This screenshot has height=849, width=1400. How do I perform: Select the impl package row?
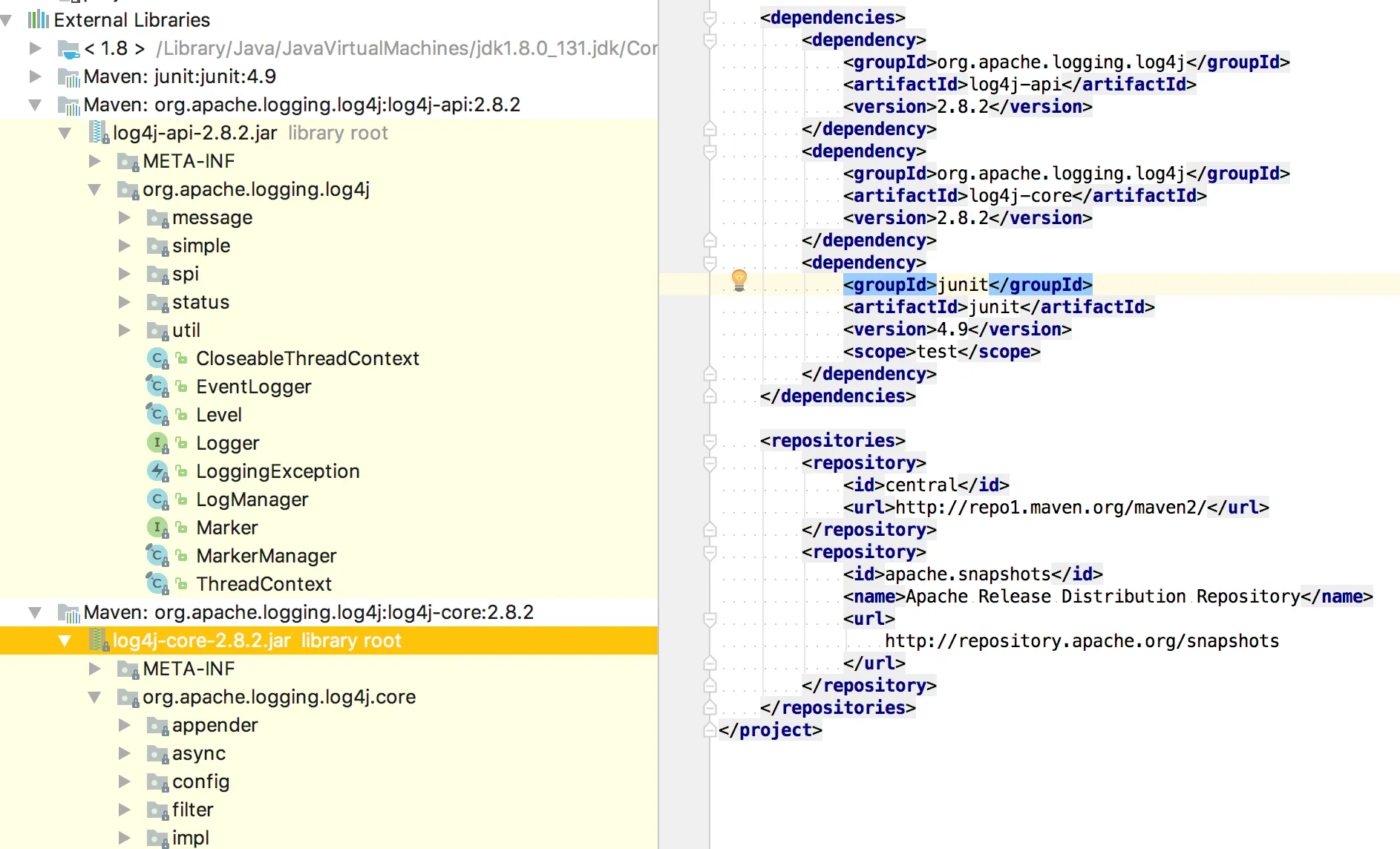point(329,838)
